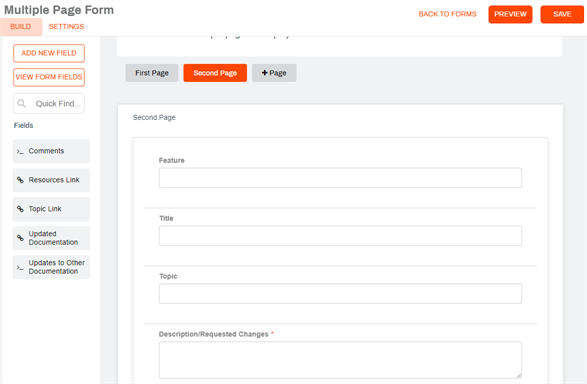587x384 pixels.
Task: Go to the First Page tab
Action: tap(152, 73)
